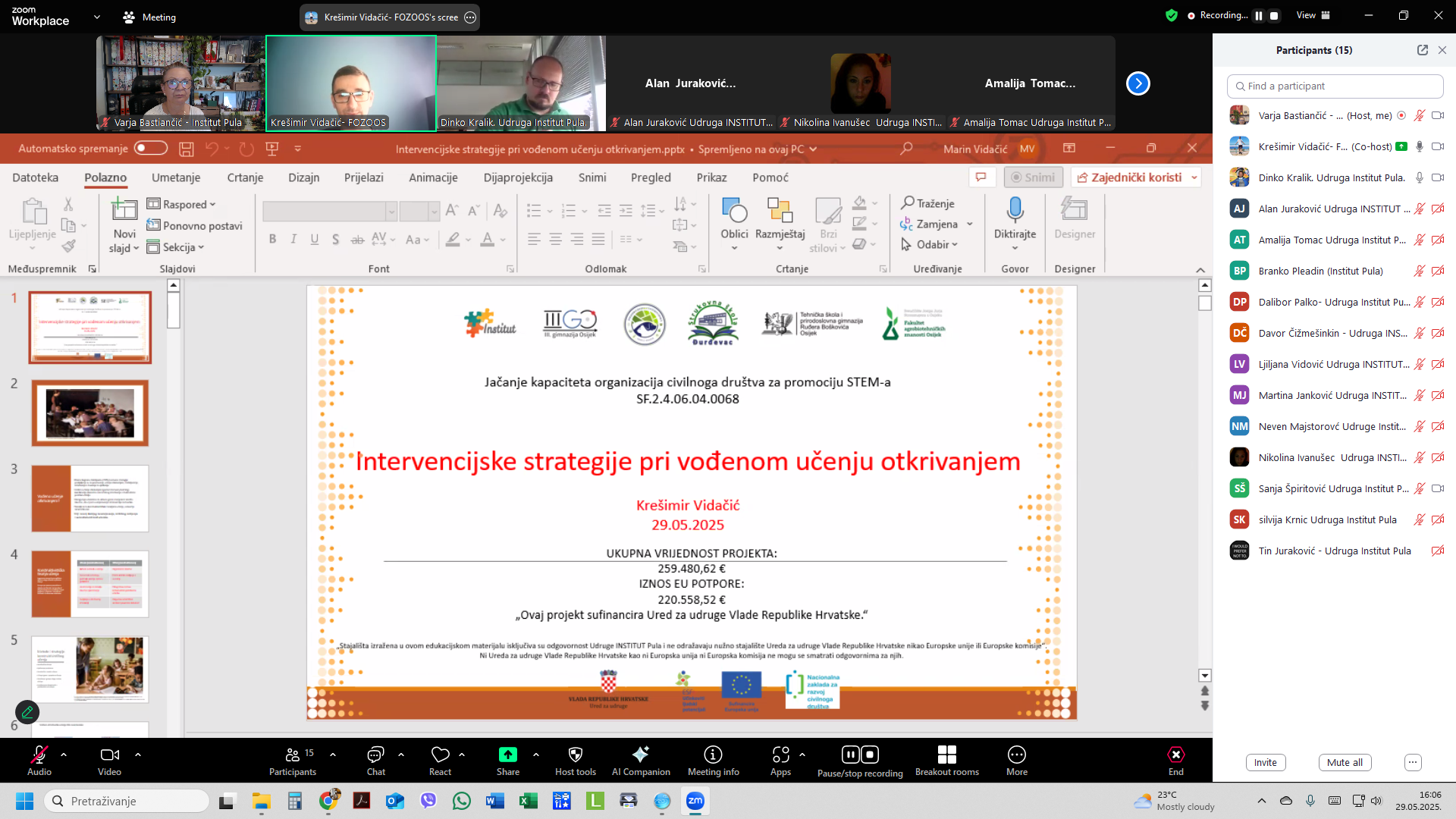The image size is (1456, 819).
Task: Toggle mute for Alan Juraković in participants list
Action: [1420, 209]
